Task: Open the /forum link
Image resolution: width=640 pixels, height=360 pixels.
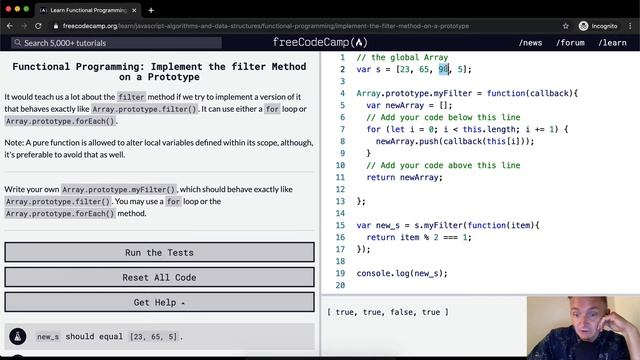Action: pos(570,43)
